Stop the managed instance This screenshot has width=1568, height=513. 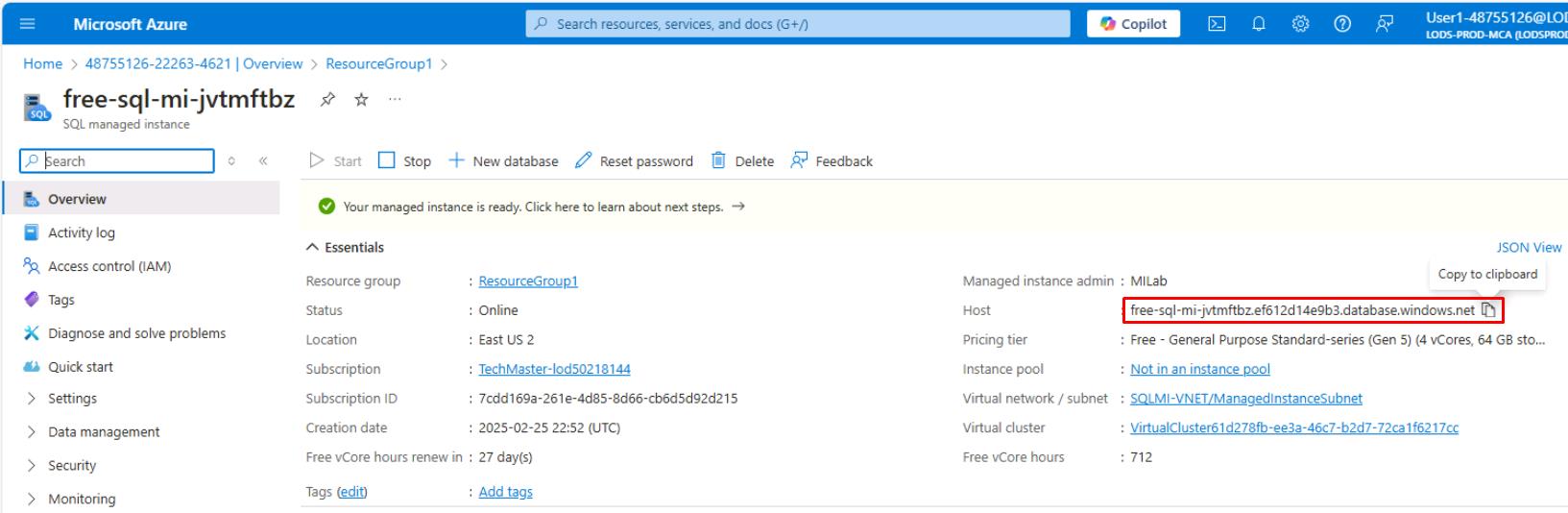[x=404, y=161]
